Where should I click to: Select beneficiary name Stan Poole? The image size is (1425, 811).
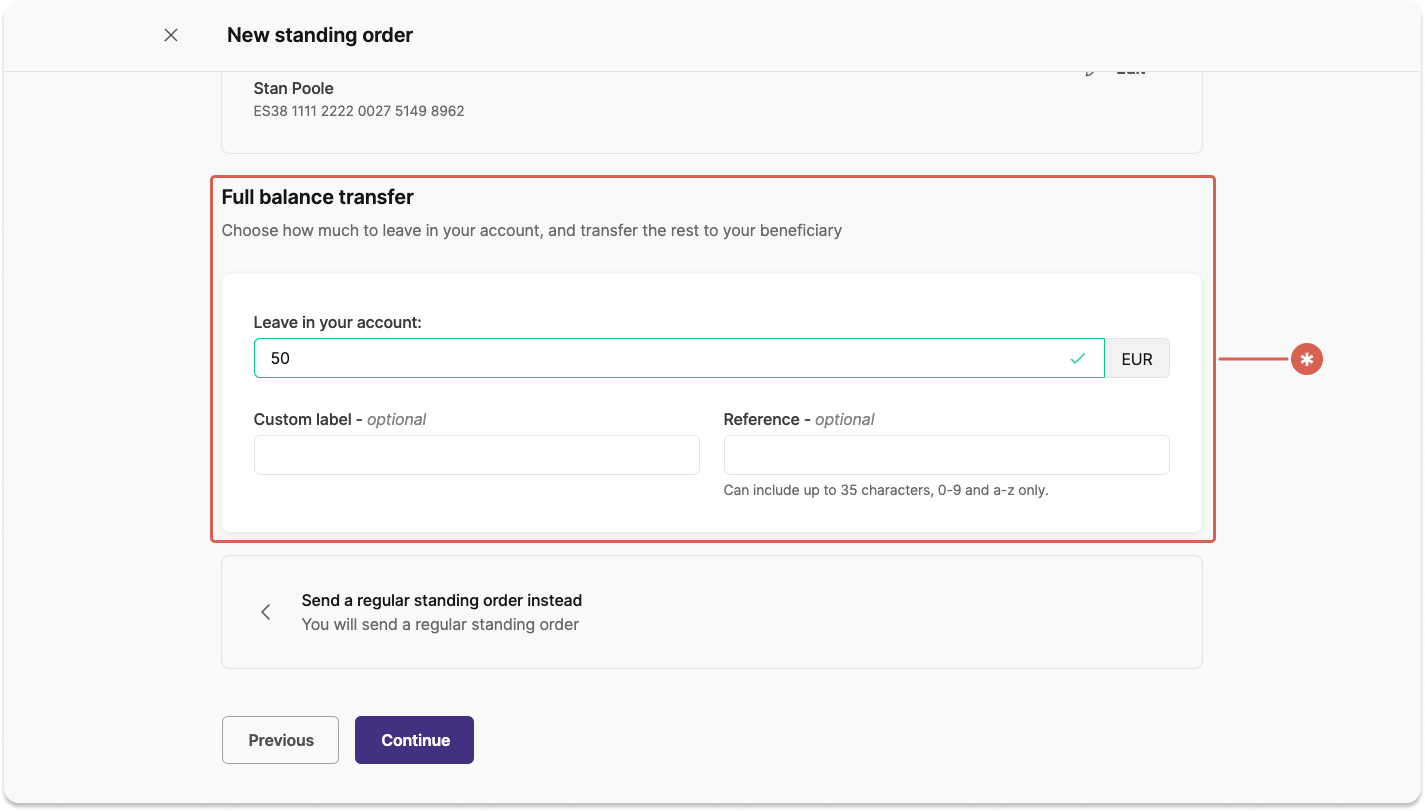(294, 88)
